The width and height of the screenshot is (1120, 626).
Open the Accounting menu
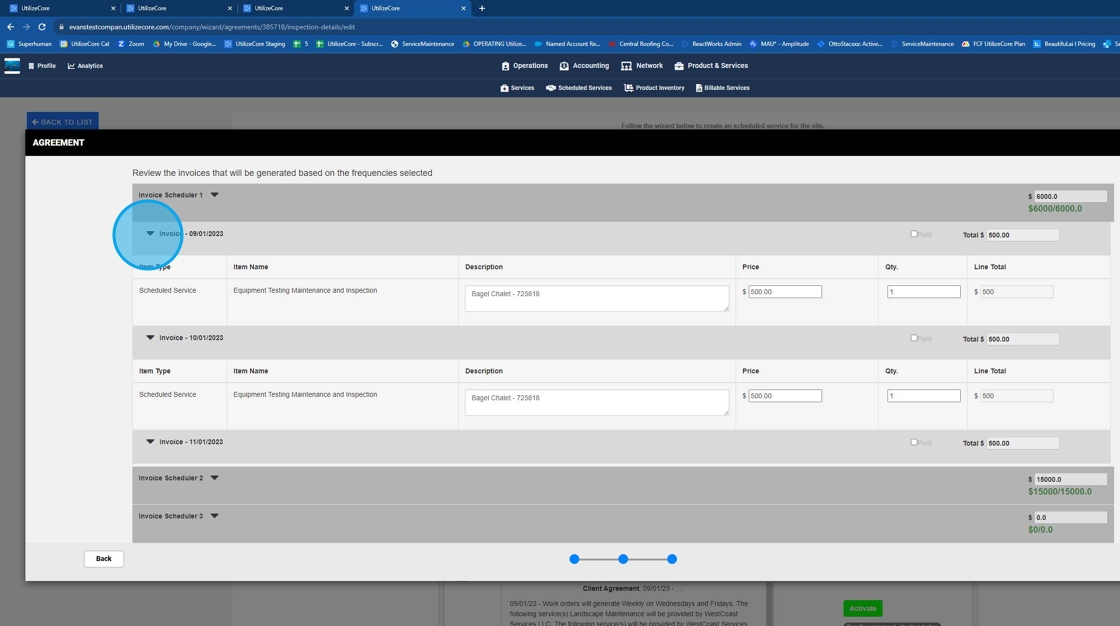(x=584, y=66)
